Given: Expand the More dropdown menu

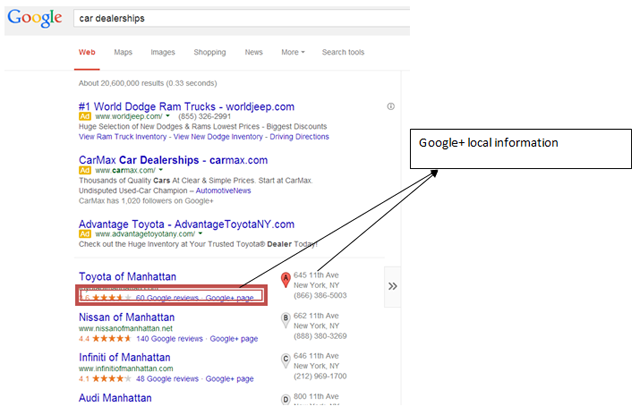Looking at the screenshot, I should [293, 52].
